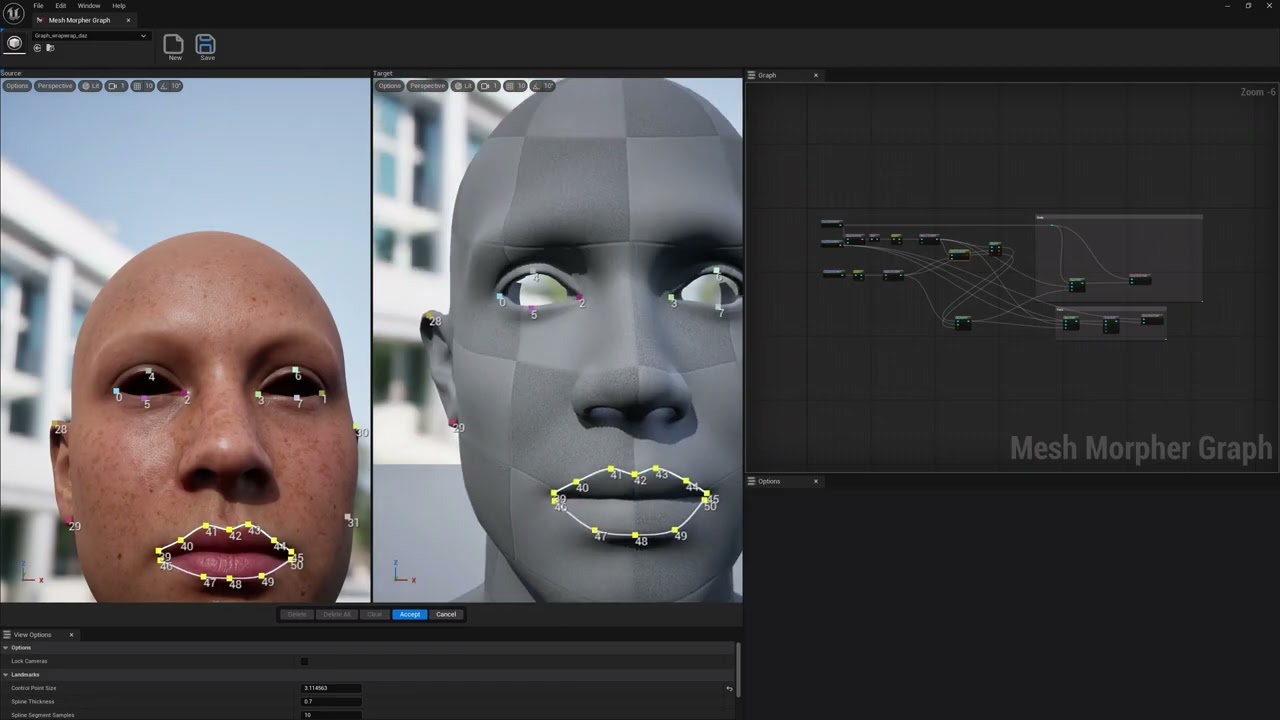Enable the Lock Cameras checkbox
1280x720 pixels.
(304, 661)
